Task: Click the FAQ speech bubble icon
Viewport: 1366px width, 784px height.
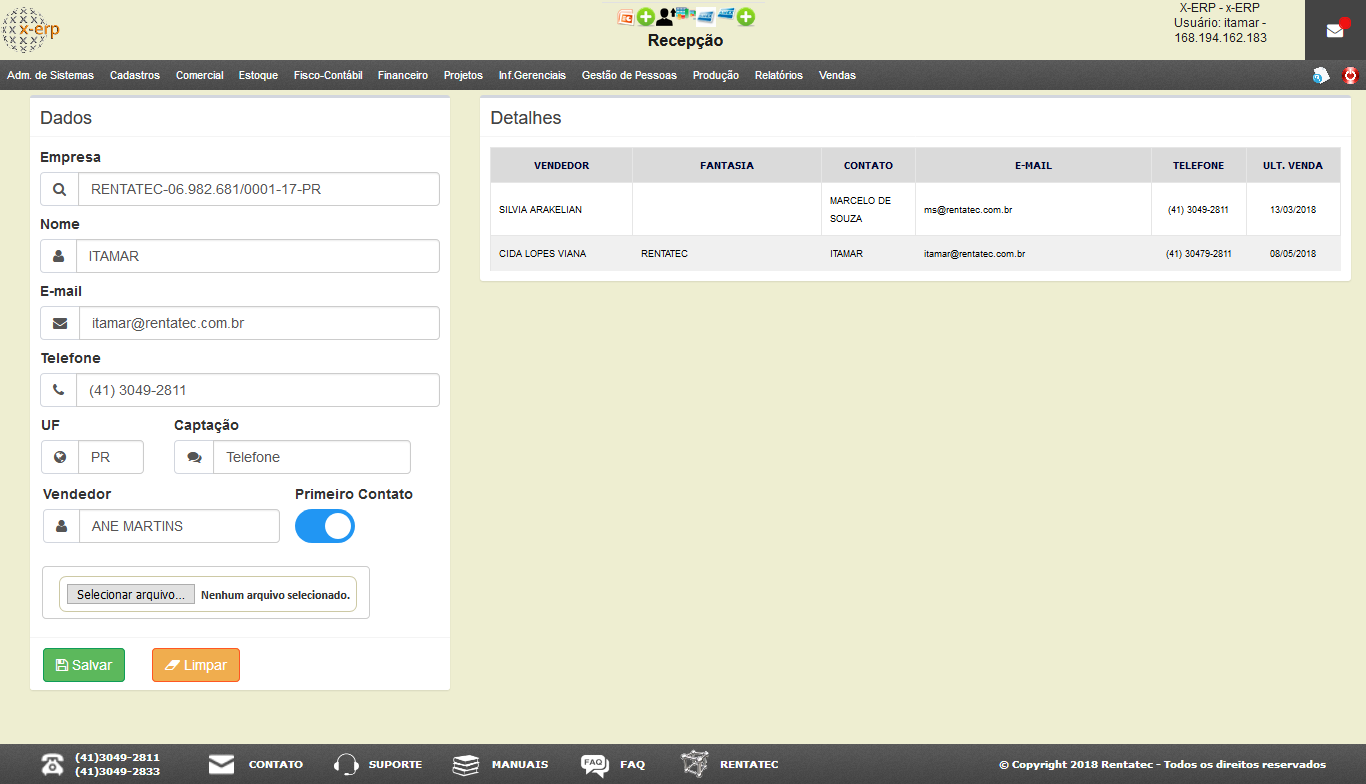Action: pos(594,764)
